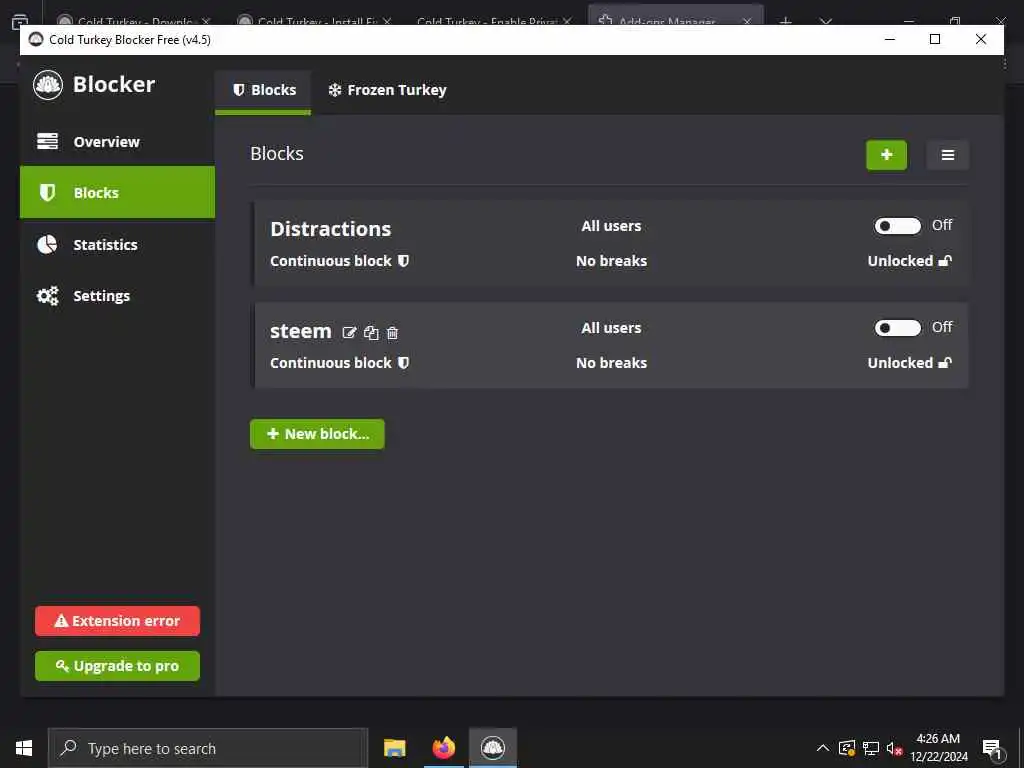The image size is (1024, 768).
Task: Switch to Firefox in the taskbar
Action: click(444, 748)
